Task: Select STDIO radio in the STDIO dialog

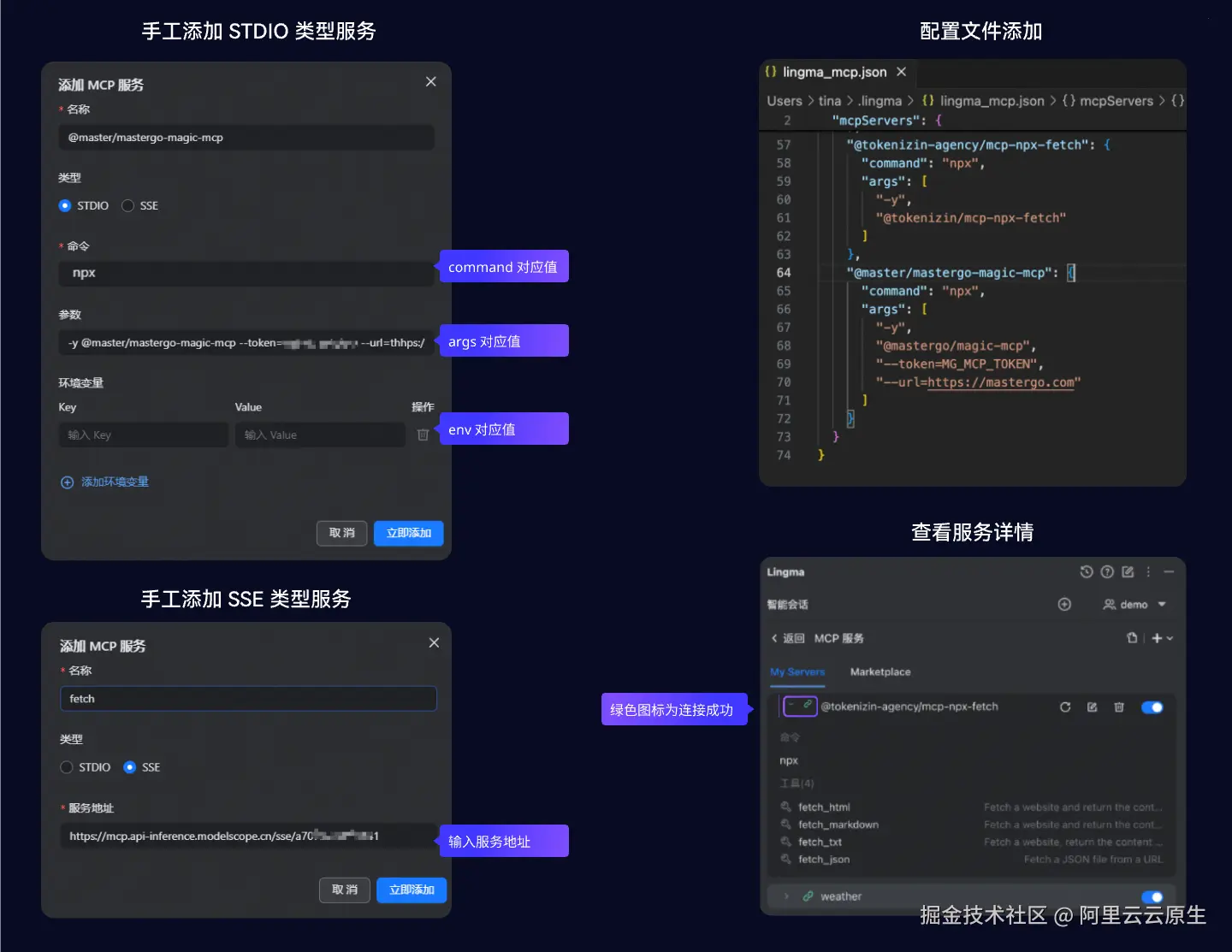Action: click(64, 205)
